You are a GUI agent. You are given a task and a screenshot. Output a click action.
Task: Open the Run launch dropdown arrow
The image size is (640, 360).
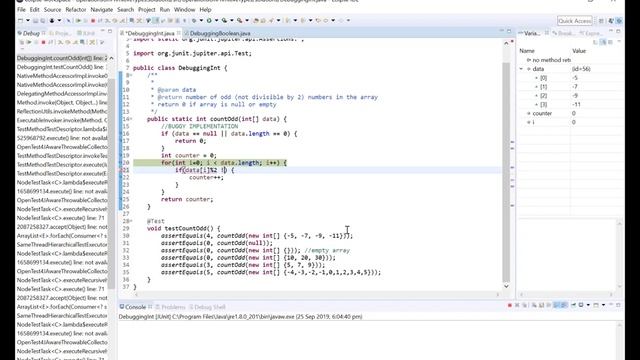(216, 20)
